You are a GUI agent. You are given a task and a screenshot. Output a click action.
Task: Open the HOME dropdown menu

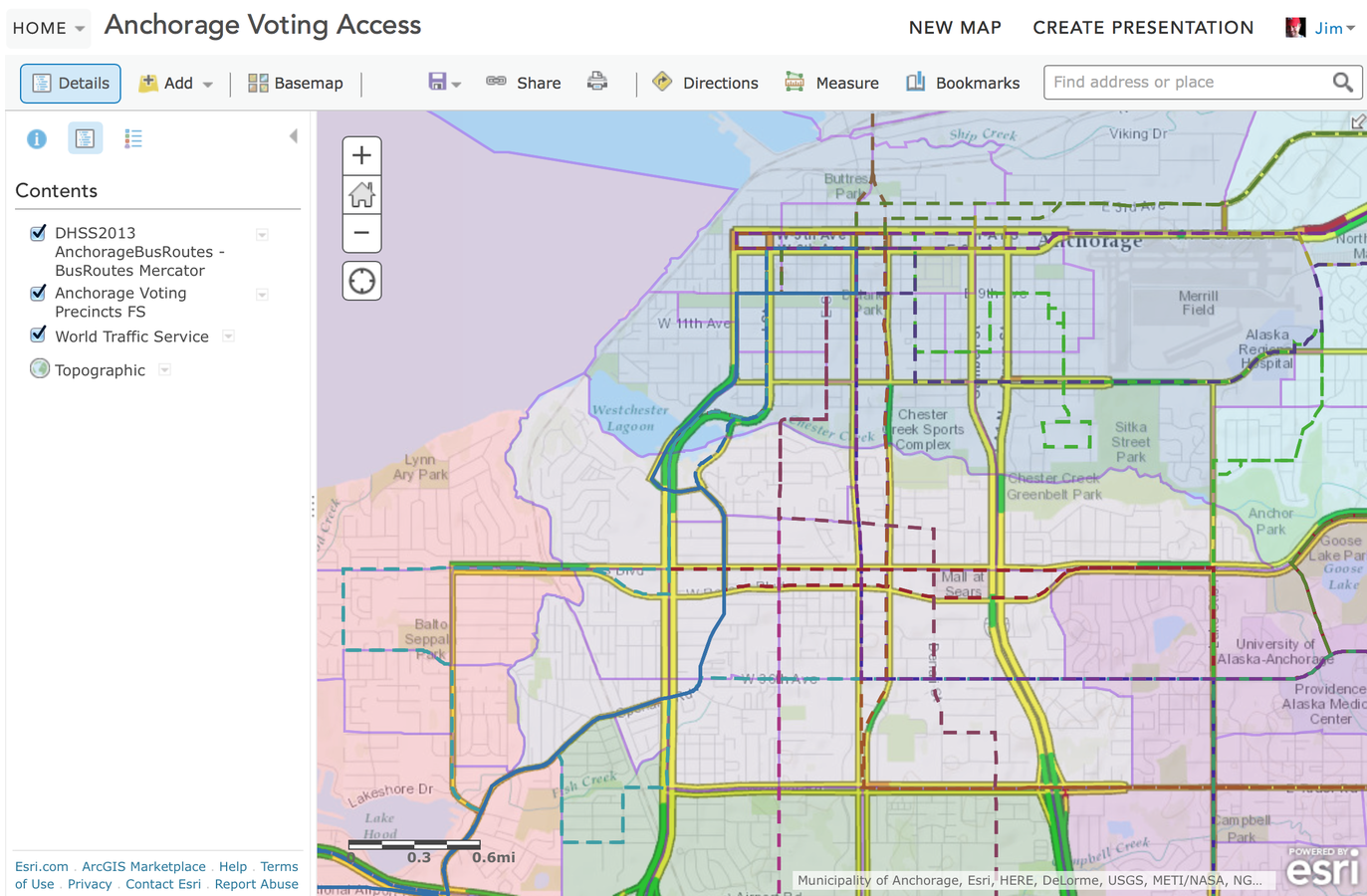click(x=49, y=28)
